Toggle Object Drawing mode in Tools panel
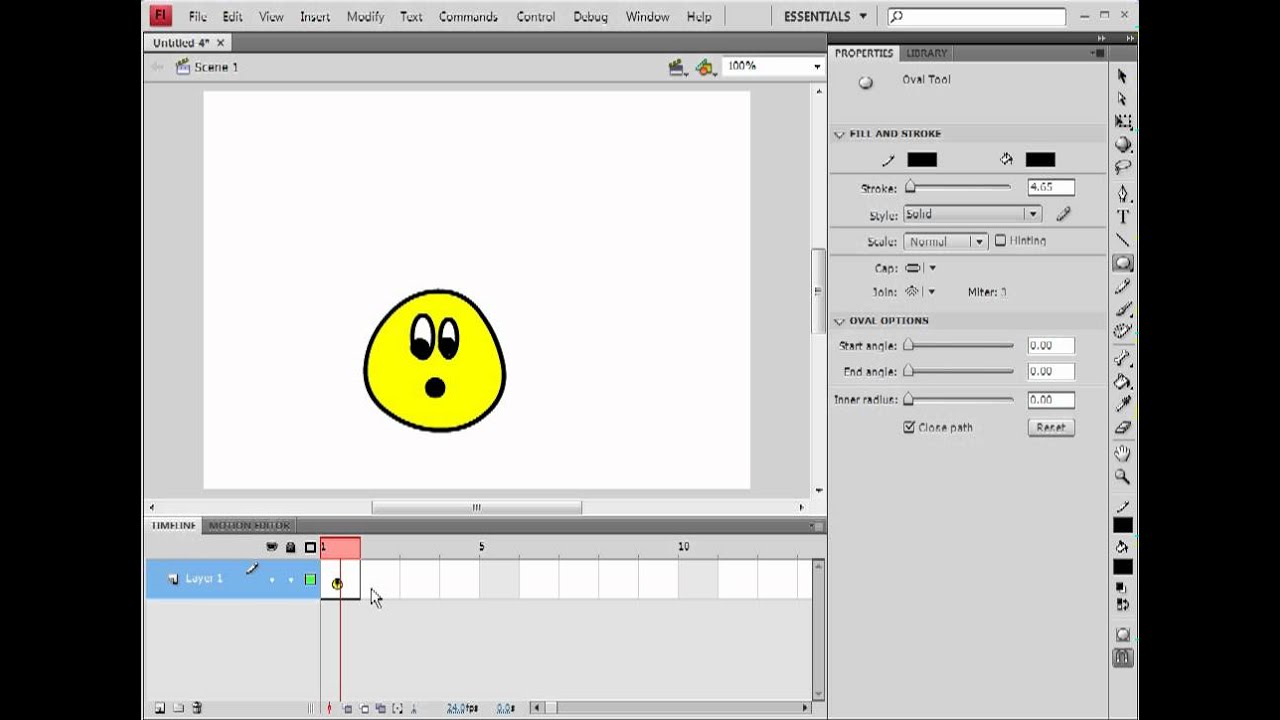The image size is (1280, 720). 1122,635
